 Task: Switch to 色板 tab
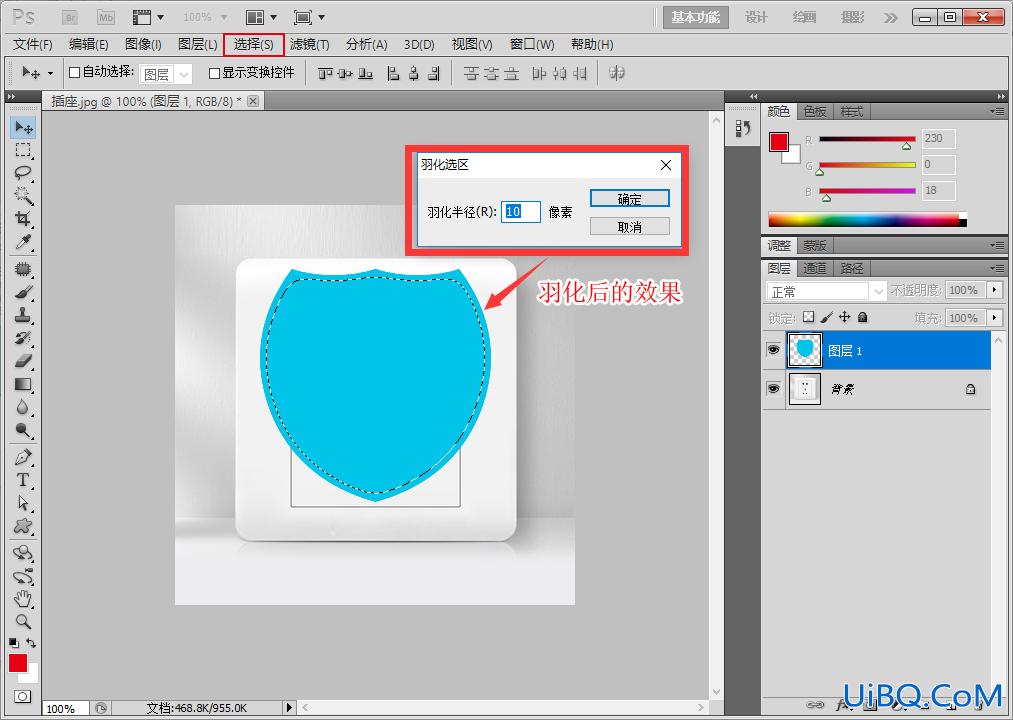point(815,112)
